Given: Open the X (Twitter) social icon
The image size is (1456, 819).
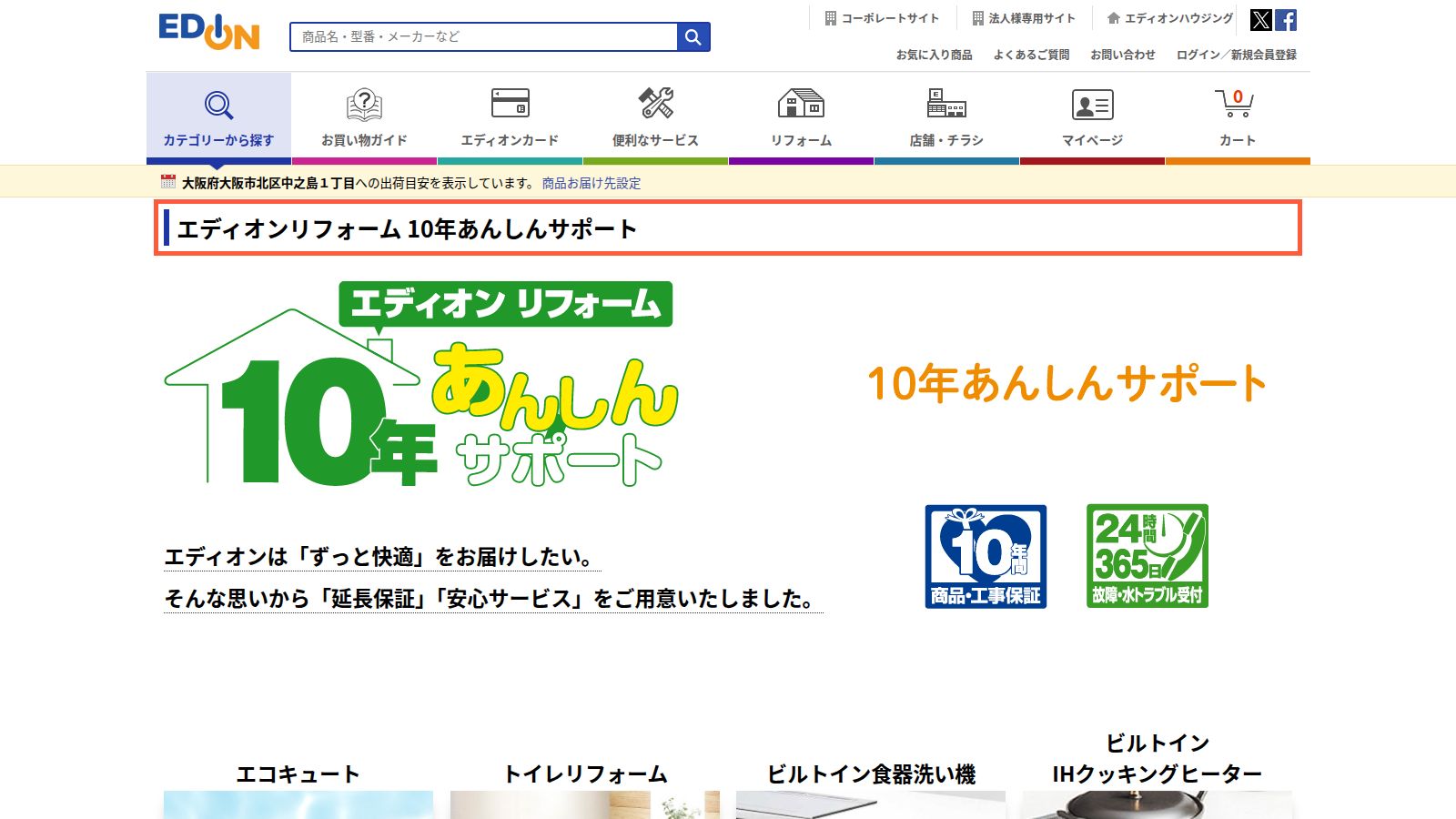Looking at the screenshot, I should point(1260,20).
